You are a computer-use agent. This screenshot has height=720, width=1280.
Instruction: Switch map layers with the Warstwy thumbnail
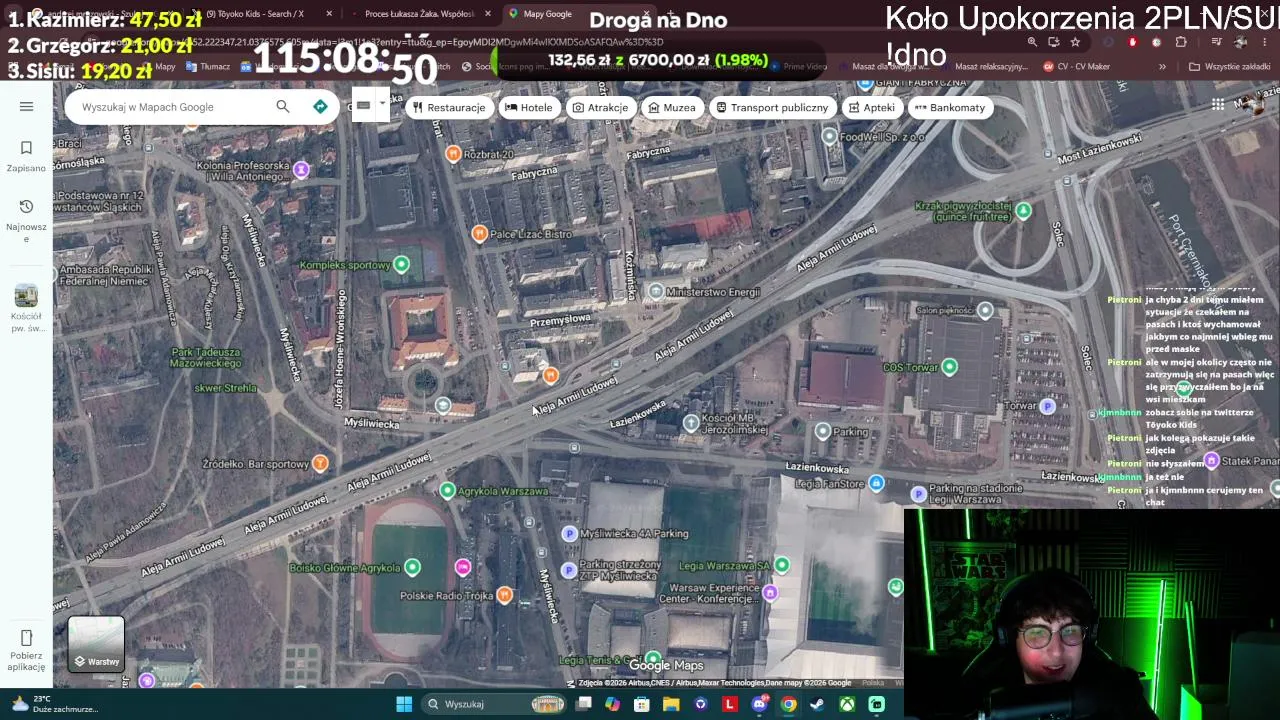[96, 644]
